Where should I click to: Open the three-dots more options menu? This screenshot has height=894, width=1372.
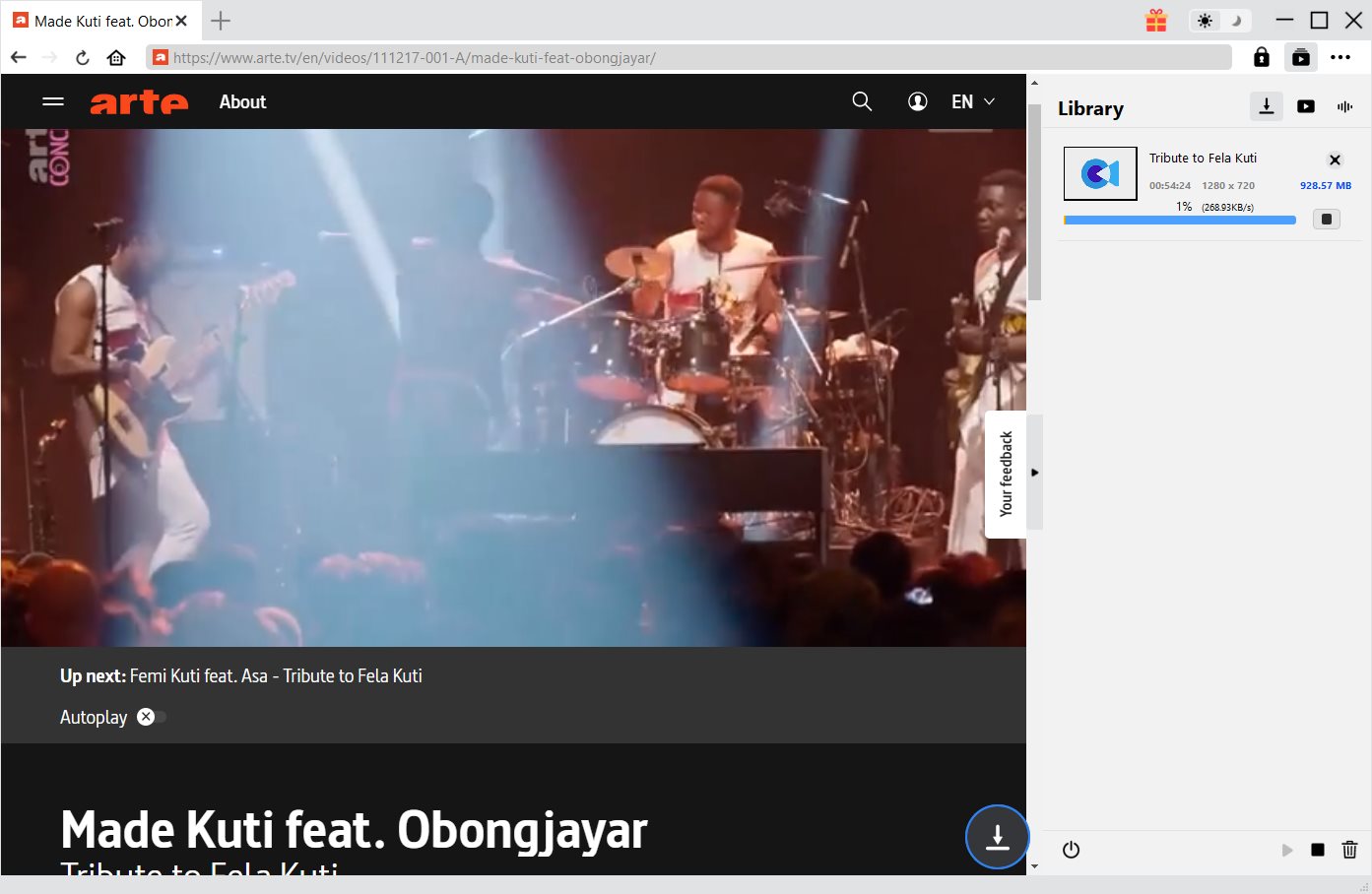(1339, 57)
